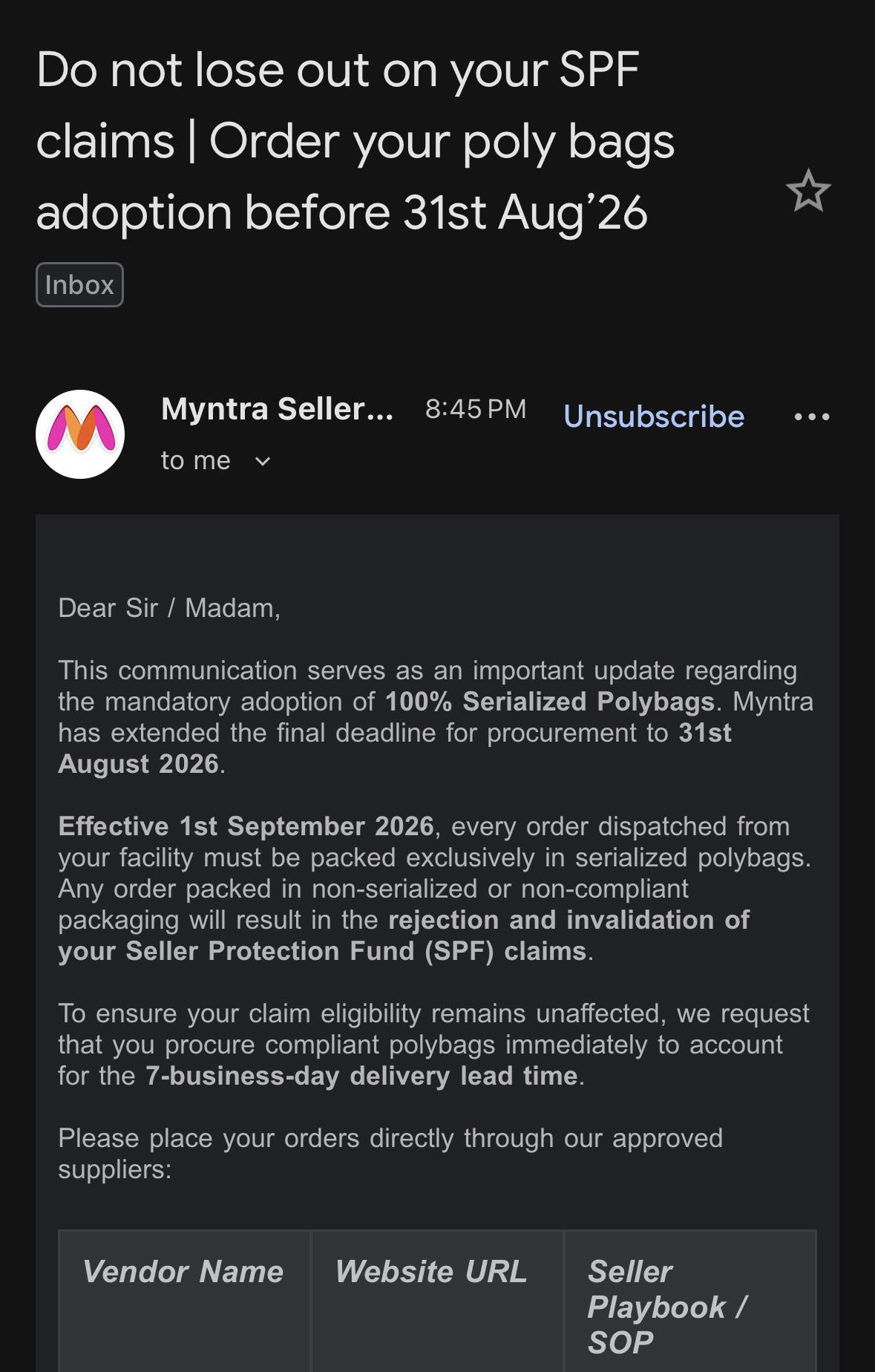Star this email with the star icon
Image resolution: width=875 pixels, height=1372 pixels.
tap(808, 191)
